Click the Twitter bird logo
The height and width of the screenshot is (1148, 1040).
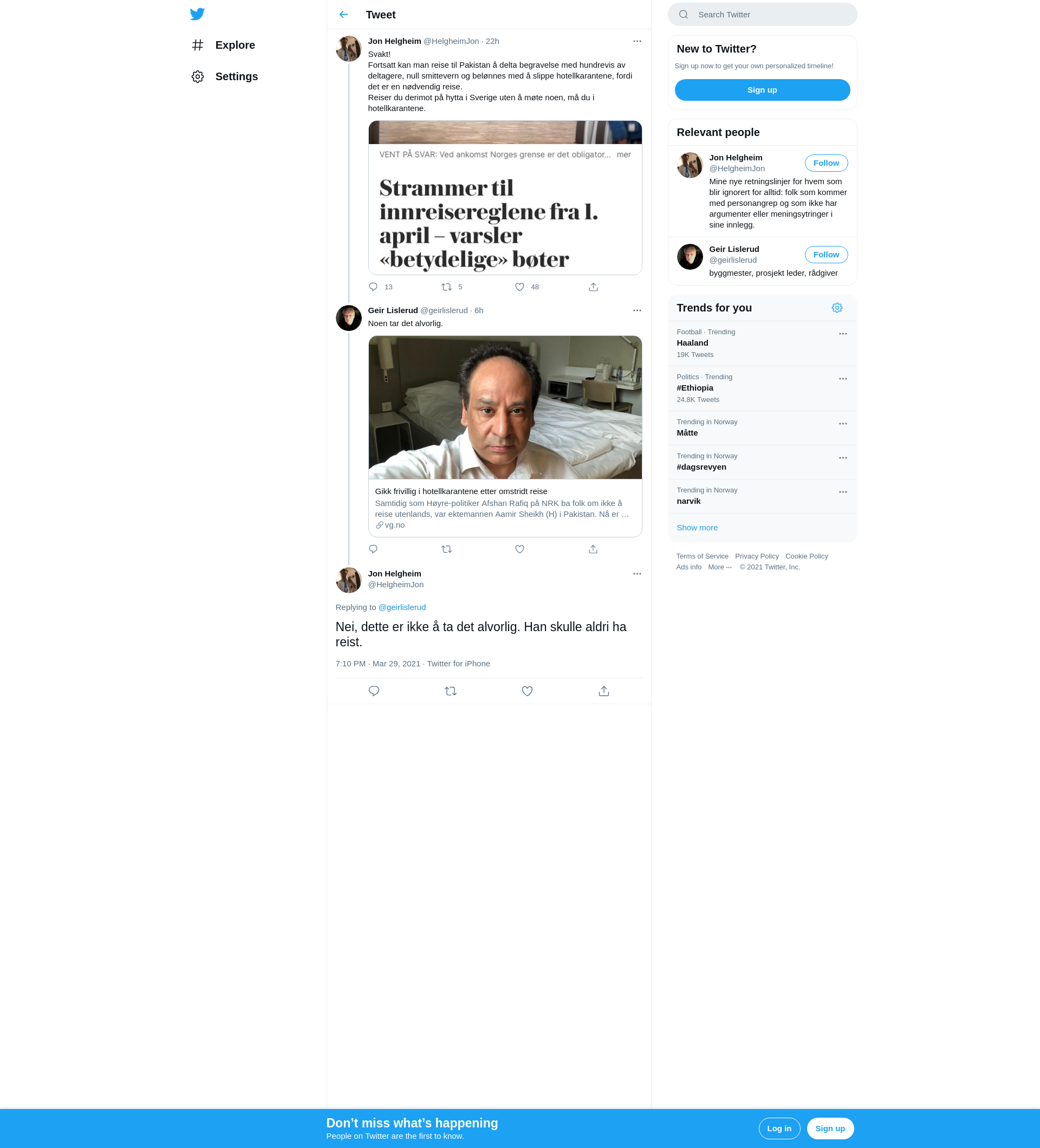[x=197, y=14]
